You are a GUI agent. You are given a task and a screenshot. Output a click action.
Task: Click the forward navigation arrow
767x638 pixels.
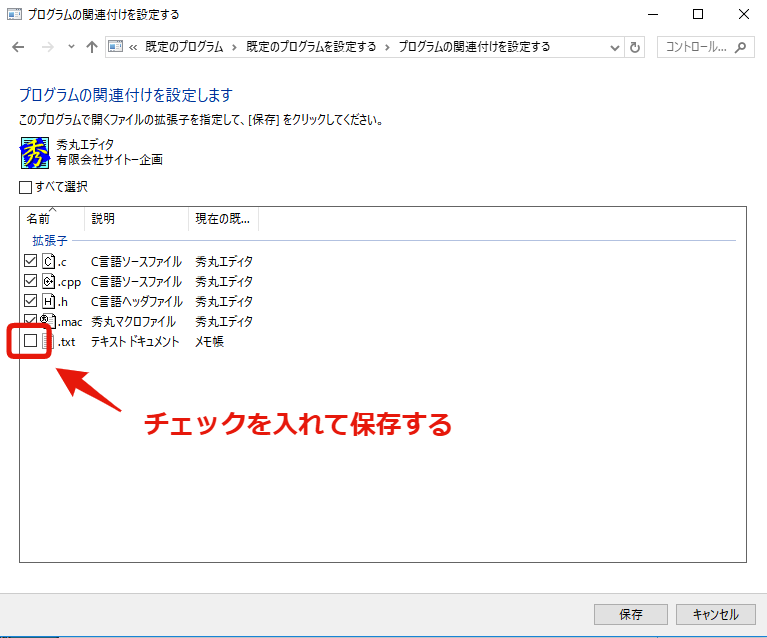47,47
